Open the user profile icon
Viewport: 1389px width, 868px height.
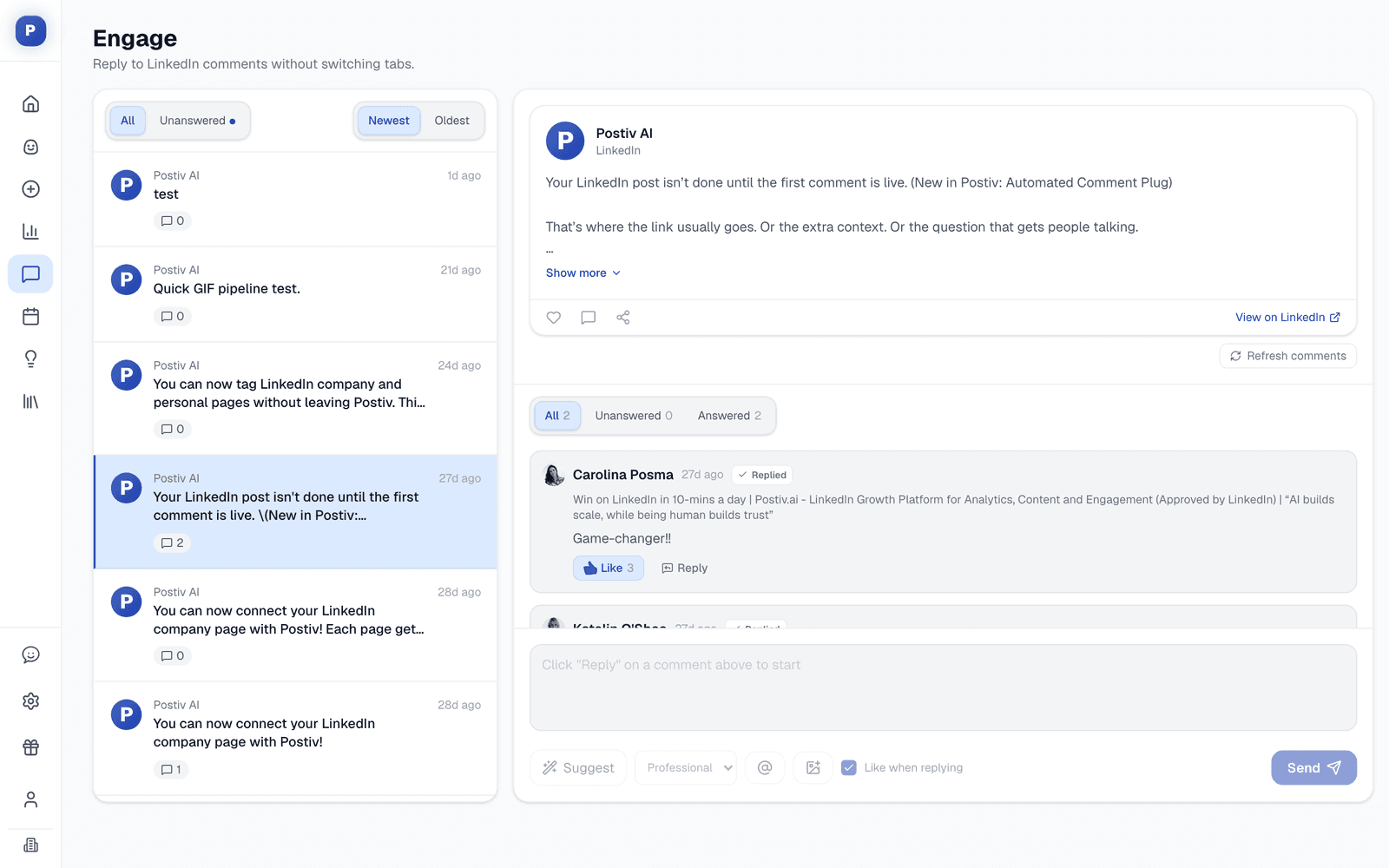coord(30,799)
